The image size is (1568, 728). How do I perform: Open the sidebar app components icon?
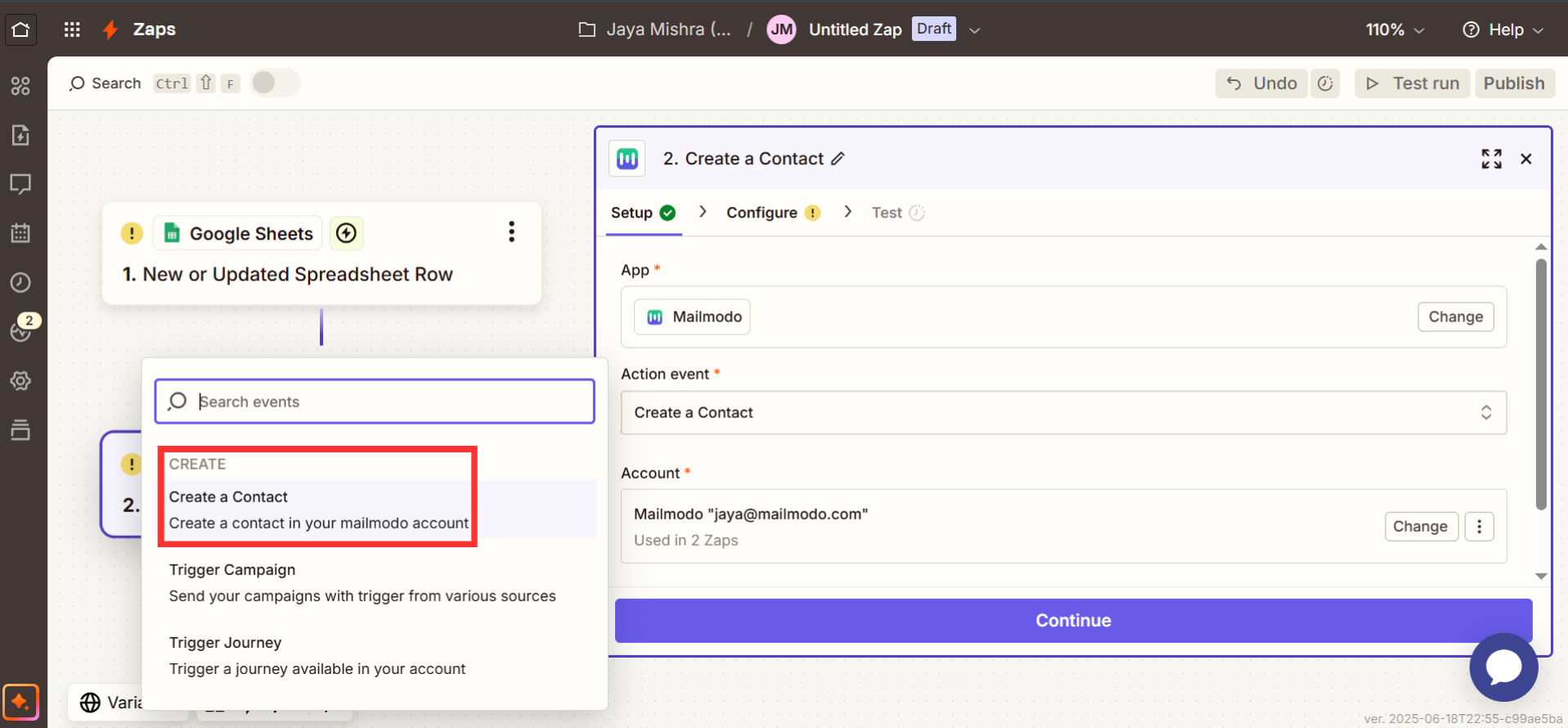pos(20,86)
